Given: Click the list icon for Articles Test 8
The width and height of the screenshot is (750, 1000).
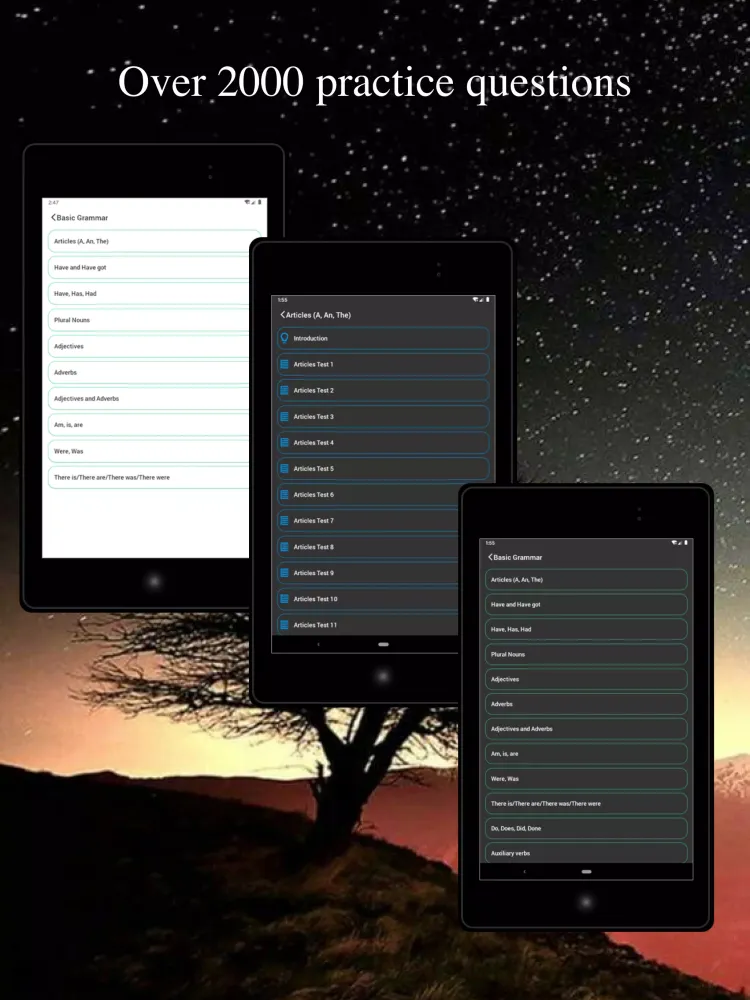Looking at the screenshot, I should click(284, 547).
